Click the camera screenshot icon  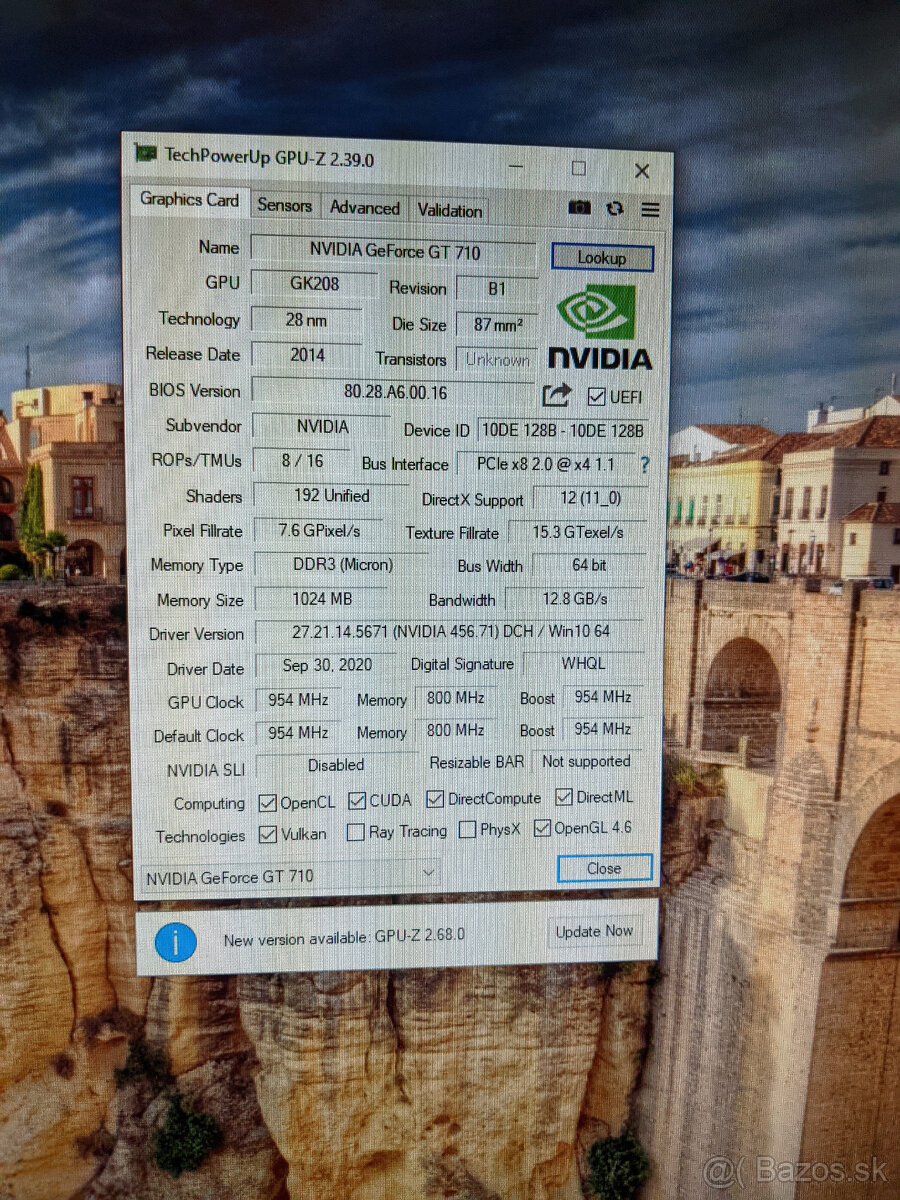[580, 208]
